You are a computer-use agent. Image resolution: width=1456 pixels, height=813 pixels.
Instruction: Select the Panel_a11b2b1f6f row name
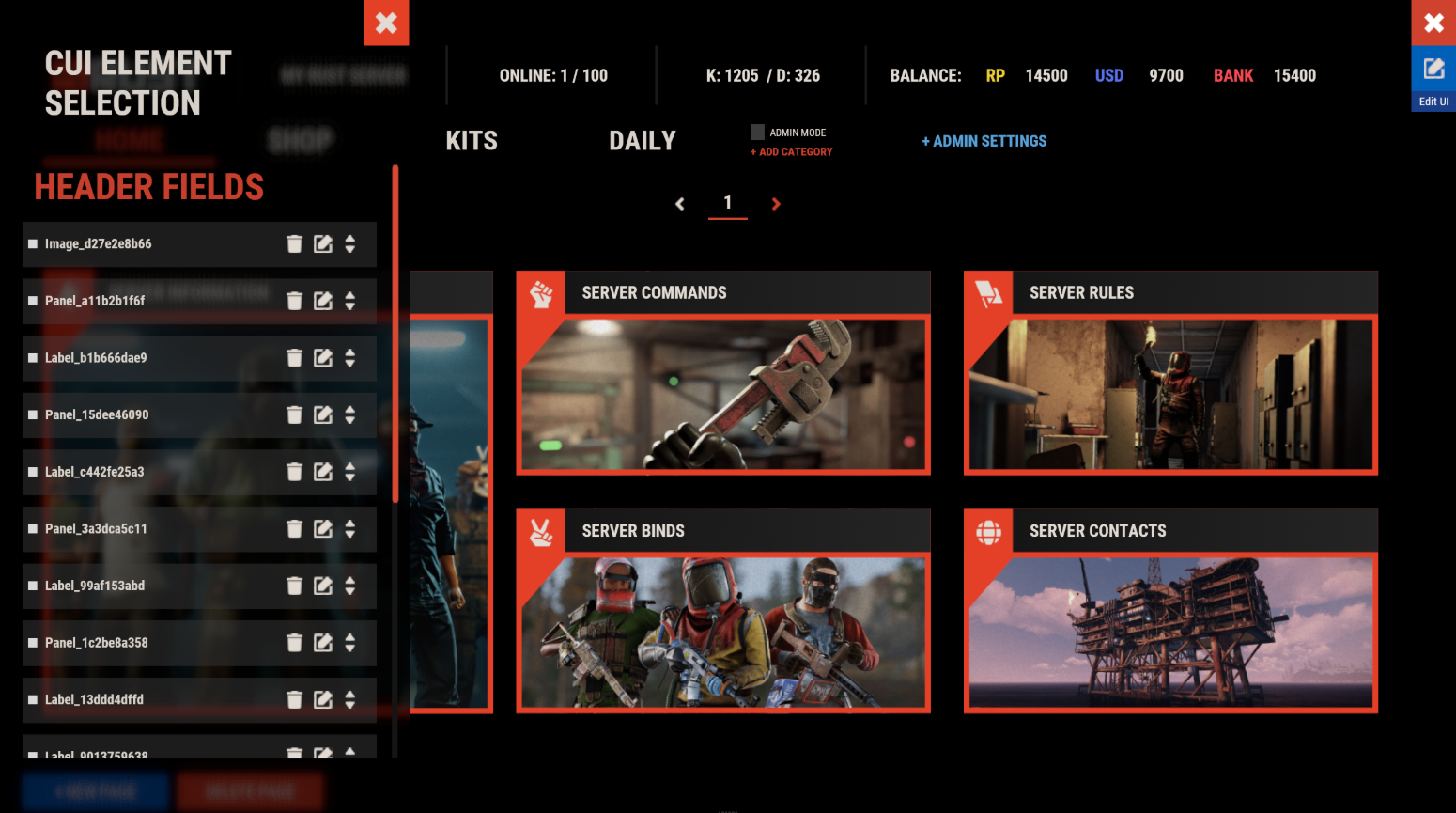[95, 301]
